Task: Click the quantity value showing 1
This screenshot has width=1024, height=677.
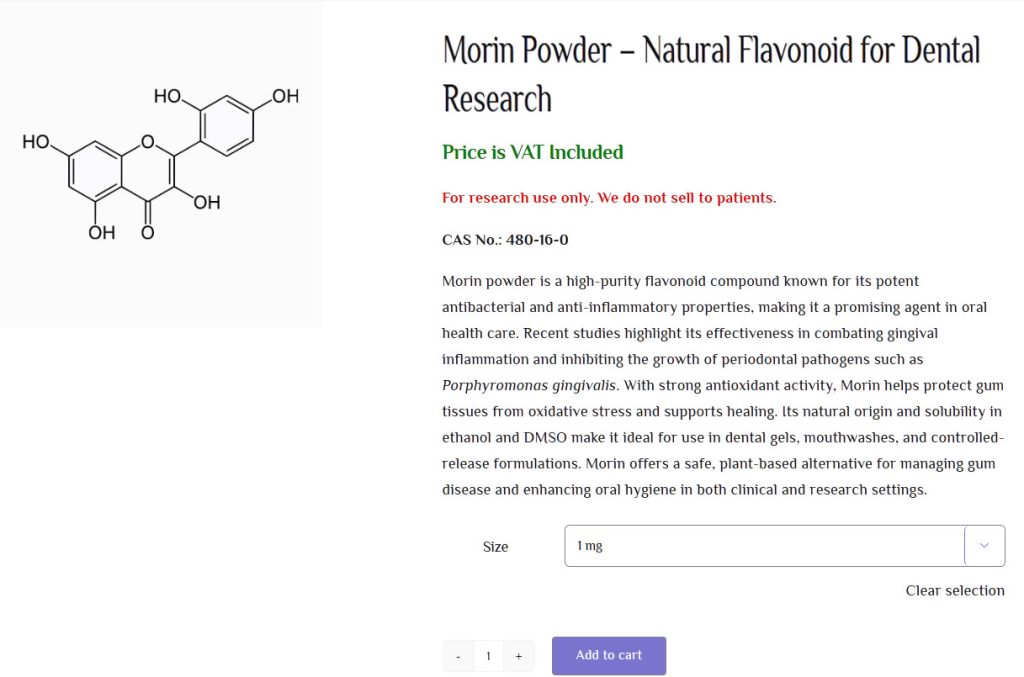Action: [x=488, y=655]
